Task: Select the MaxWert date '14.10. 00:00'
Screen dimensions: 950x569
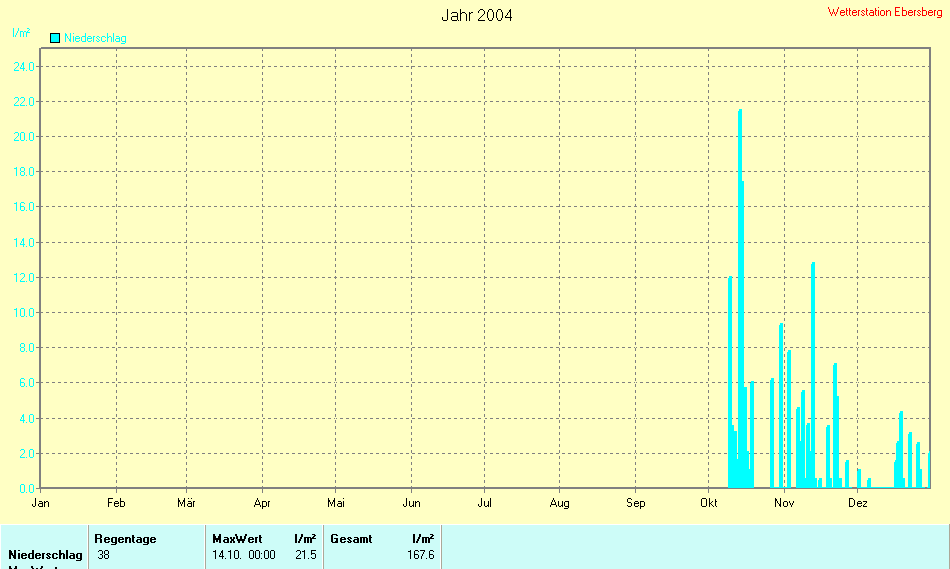Action: pyautogui.click(x=243, y=555)
